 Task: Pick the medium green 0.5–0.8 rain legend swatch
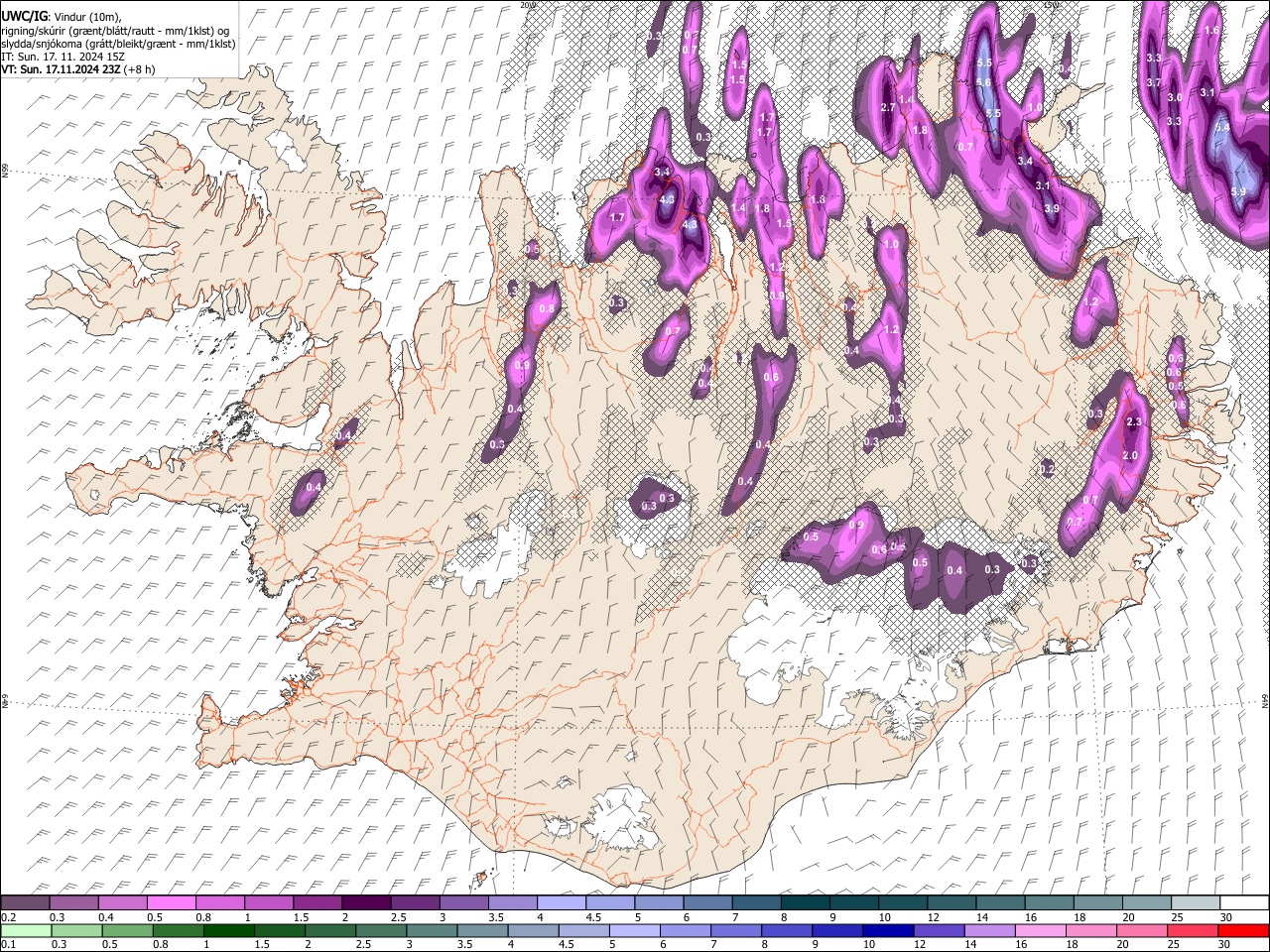(x=127, y=931)
